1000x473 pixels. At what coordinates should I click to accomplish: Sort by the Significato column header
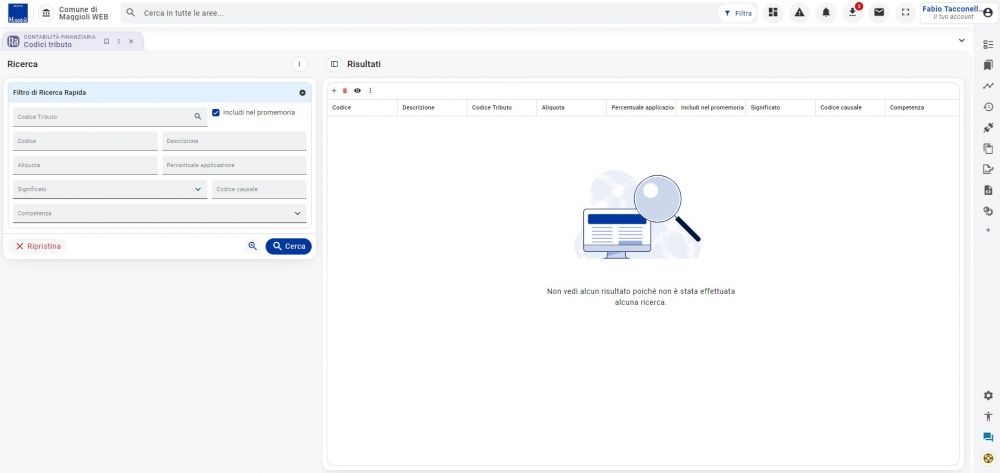(x=781, y=108)
